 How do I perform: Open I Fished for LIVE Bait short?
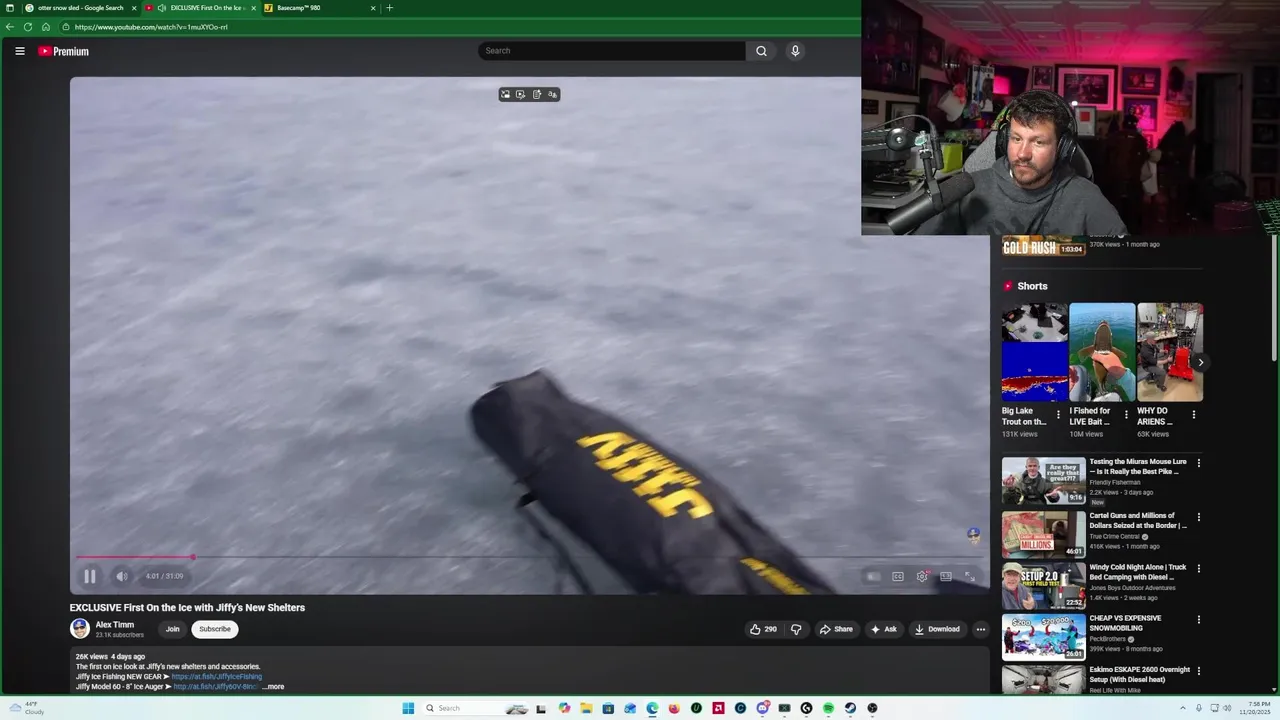tap(1101, 352)
